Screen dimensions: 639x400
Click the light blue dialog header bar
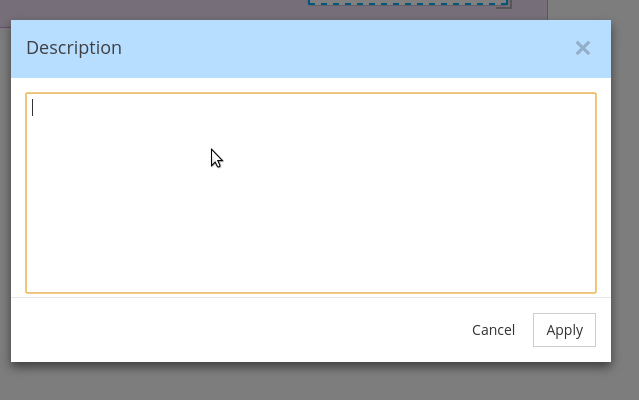pyautogui.click(x=311, y=49)
